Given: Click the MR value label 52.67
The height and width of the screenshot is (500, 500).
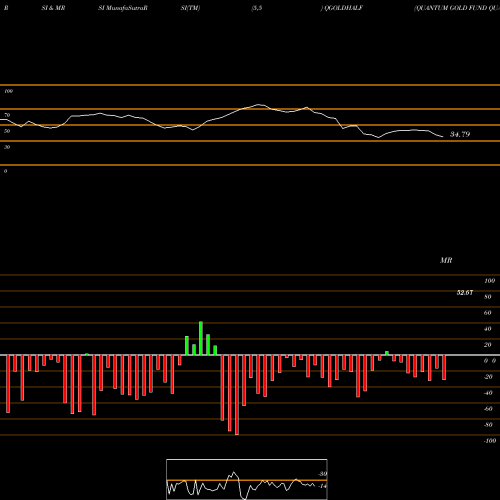Looking at the screenshot, I should point(465,293).
